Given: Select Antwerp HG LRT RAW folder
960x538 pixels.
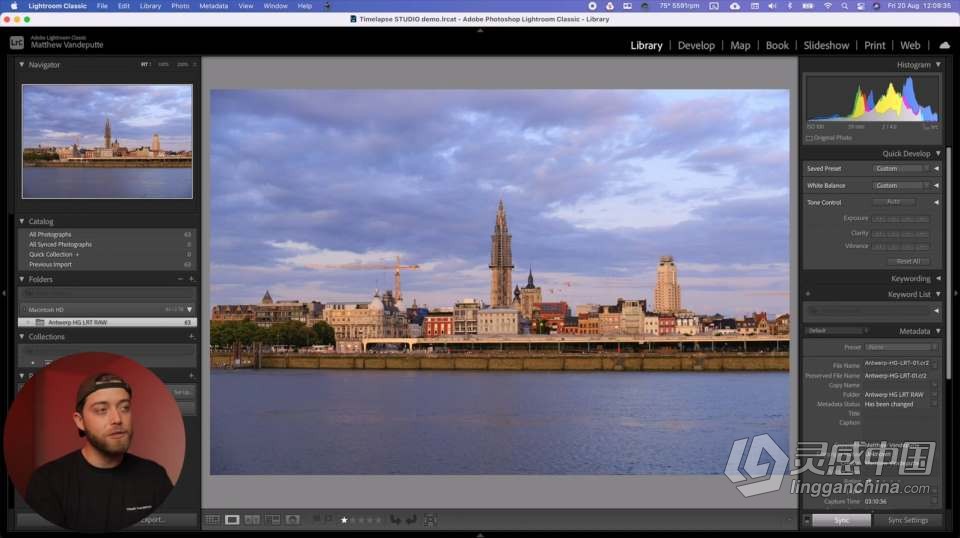Looking at the screenshot, I should point(108,322).
